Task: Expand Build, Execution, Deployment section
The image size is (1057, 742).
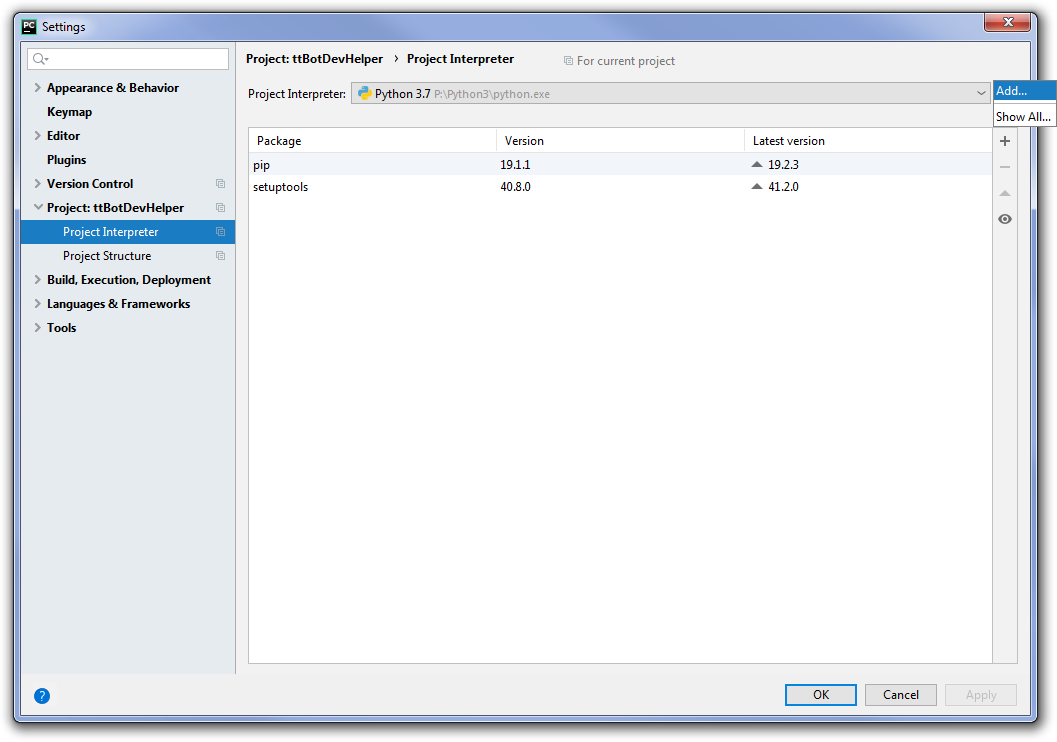Action: coord(38,280)
